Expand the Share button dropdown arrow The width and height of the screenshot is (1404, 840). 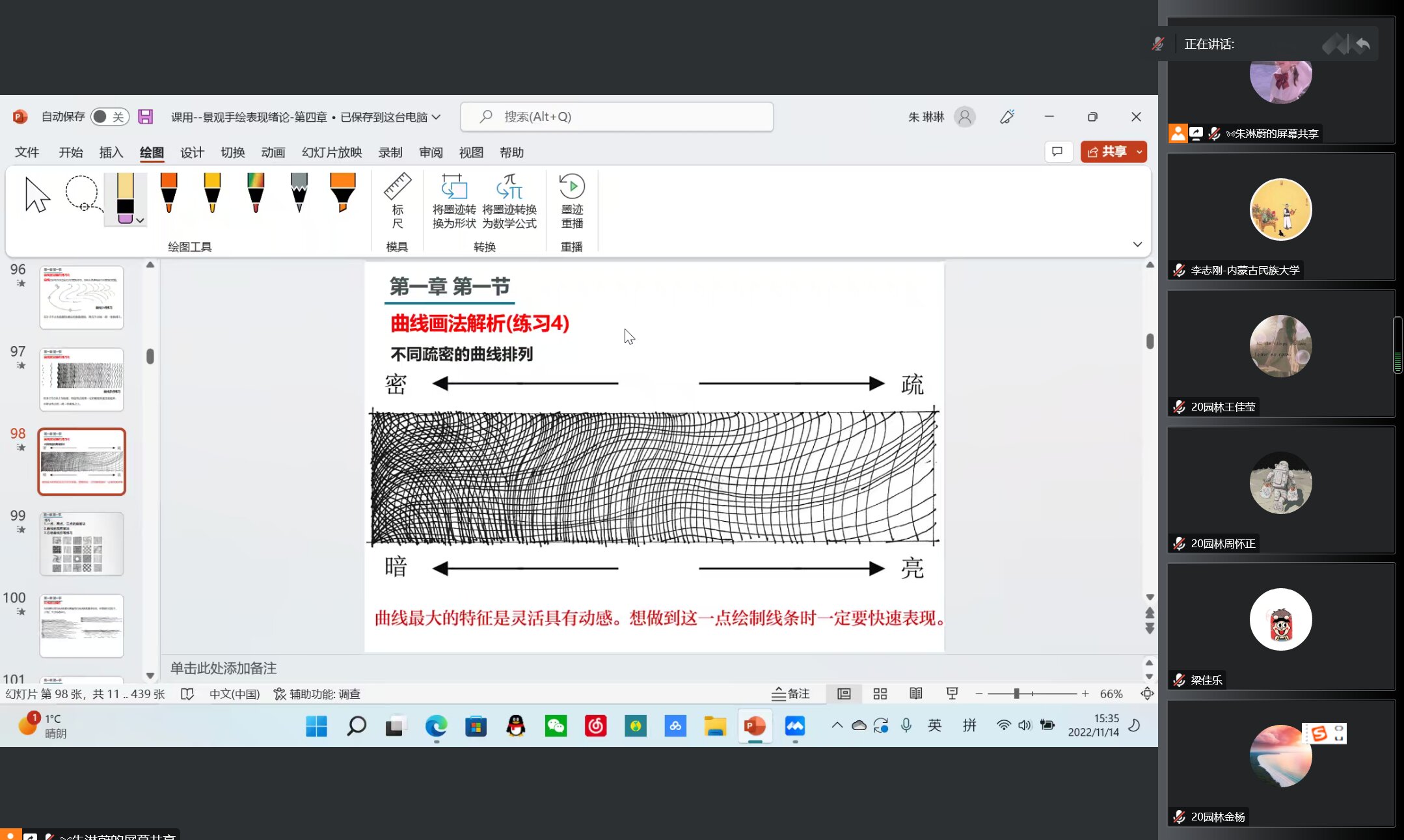[x=1139, y=152]
